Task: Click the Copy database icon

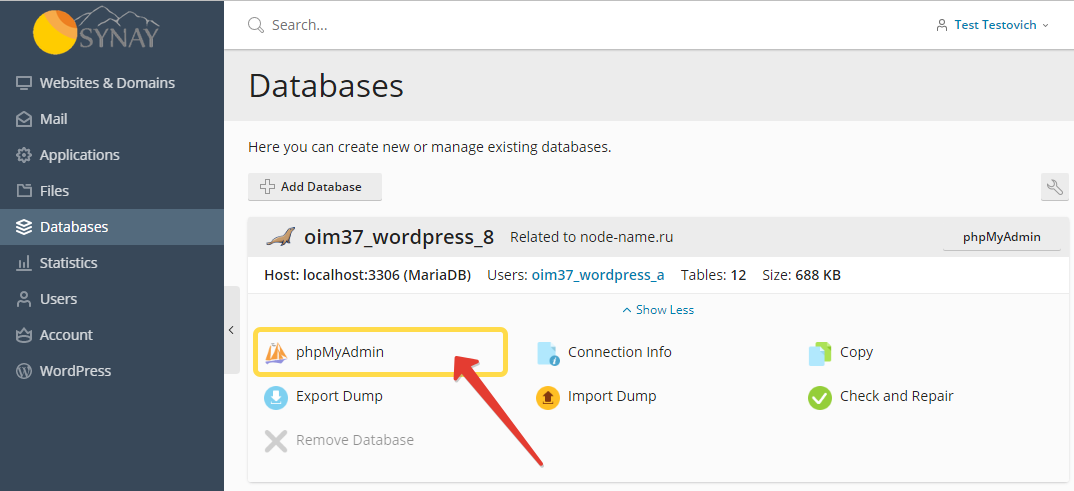Action: (x=819, y=353)
